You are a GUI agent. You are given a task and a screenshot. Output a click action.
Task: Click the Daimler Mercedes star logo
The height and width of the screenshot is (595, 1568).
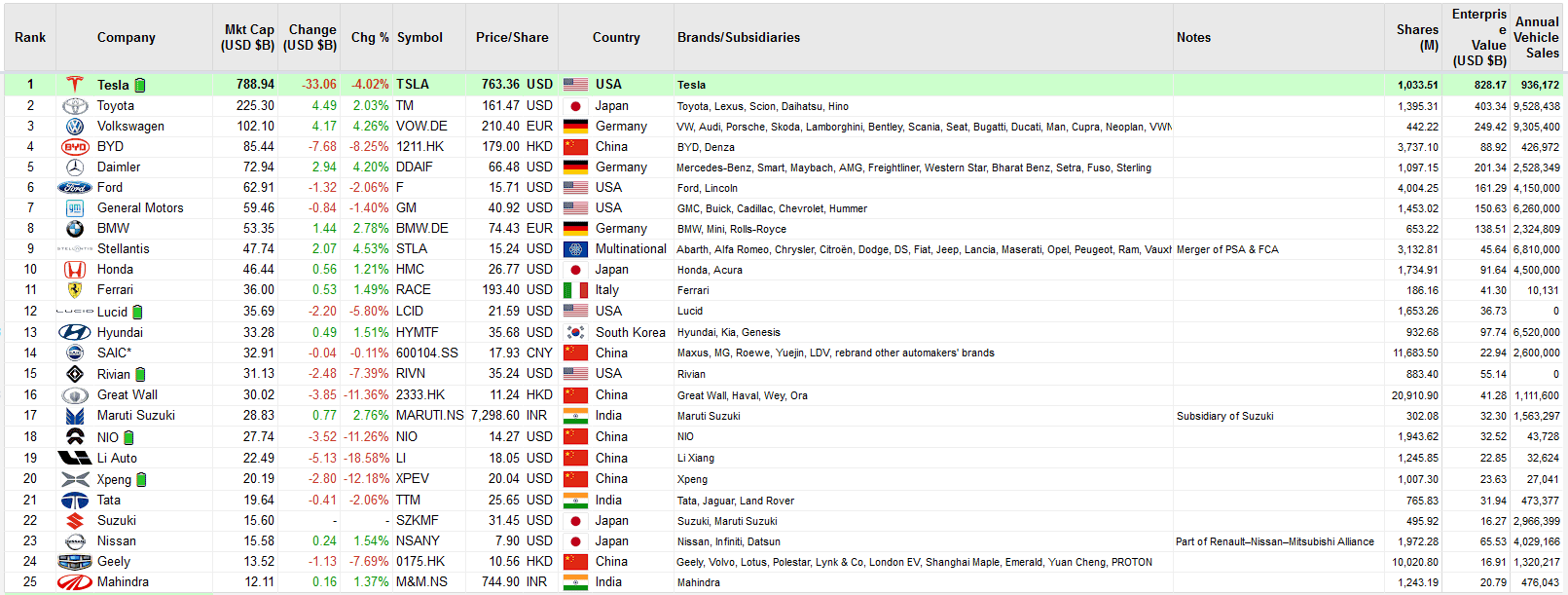[75, 167]
